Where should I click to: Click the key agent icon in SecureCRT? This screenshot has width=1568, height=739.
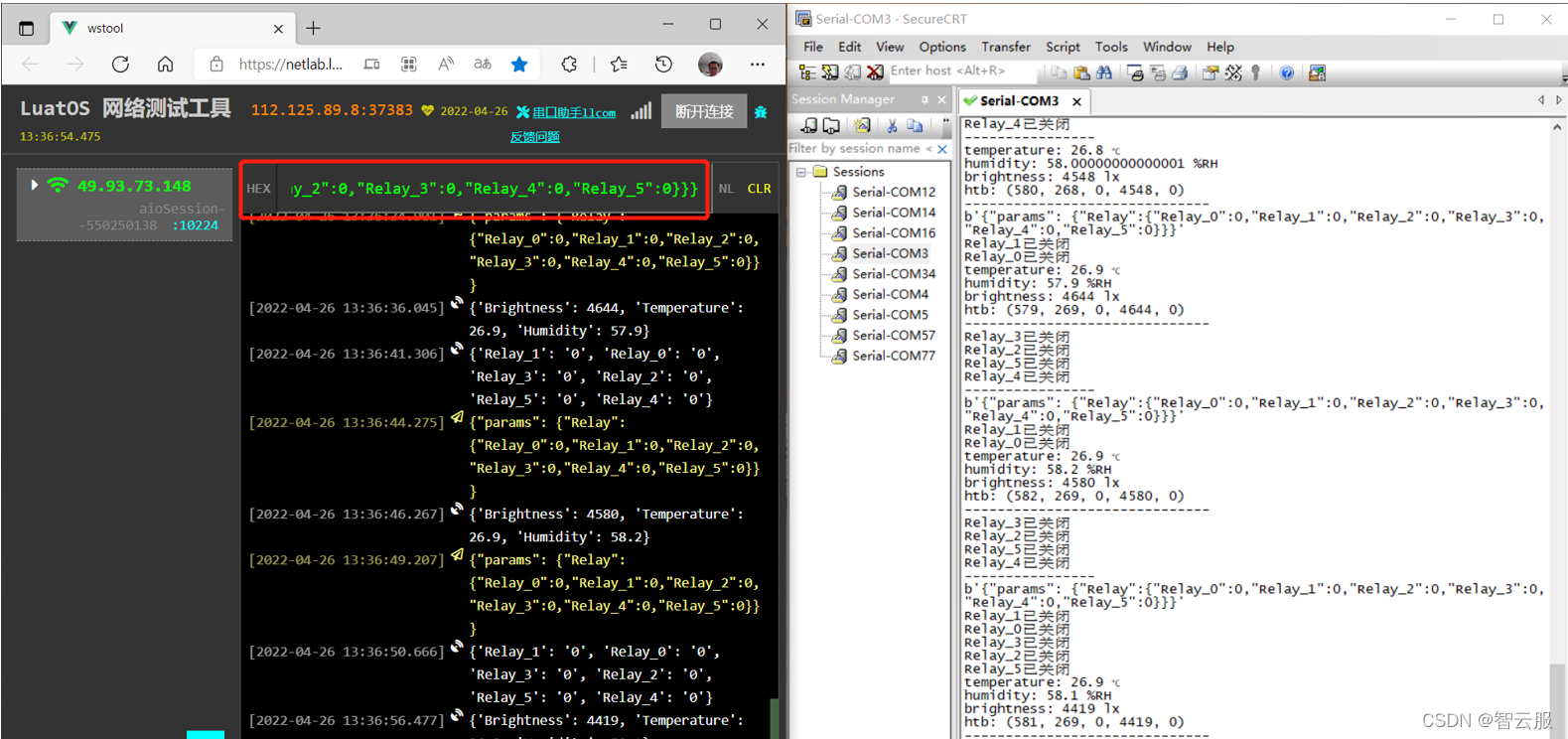(x=1256, y=73)
